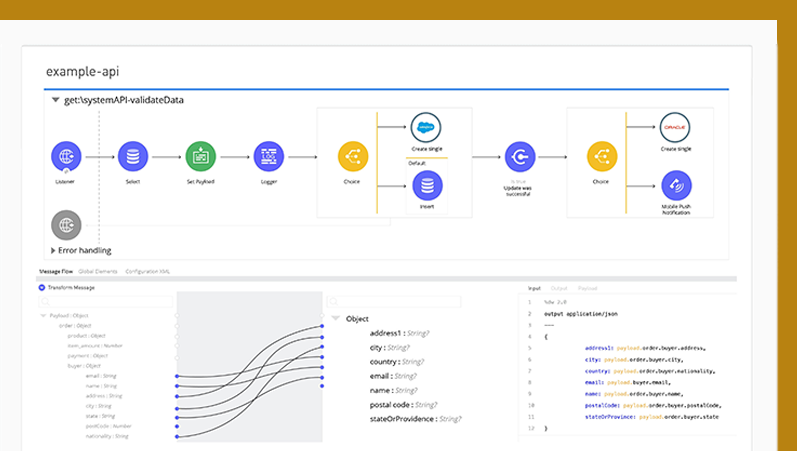Click the gray response globe icon
This screenshot has width=797, height=451.
66,225
